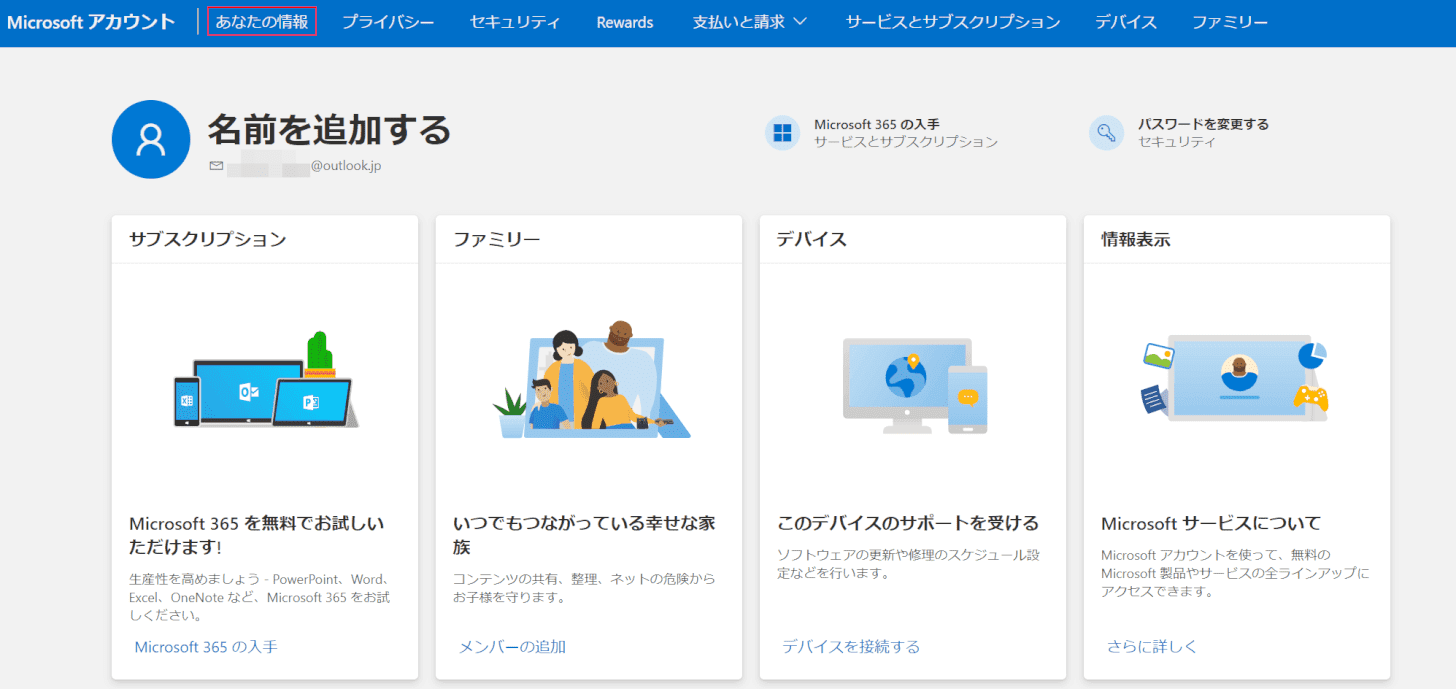Click Microsoft サービスについて heading
This screenshot has width=1456, height=689.
click(x=1211, y=523)
